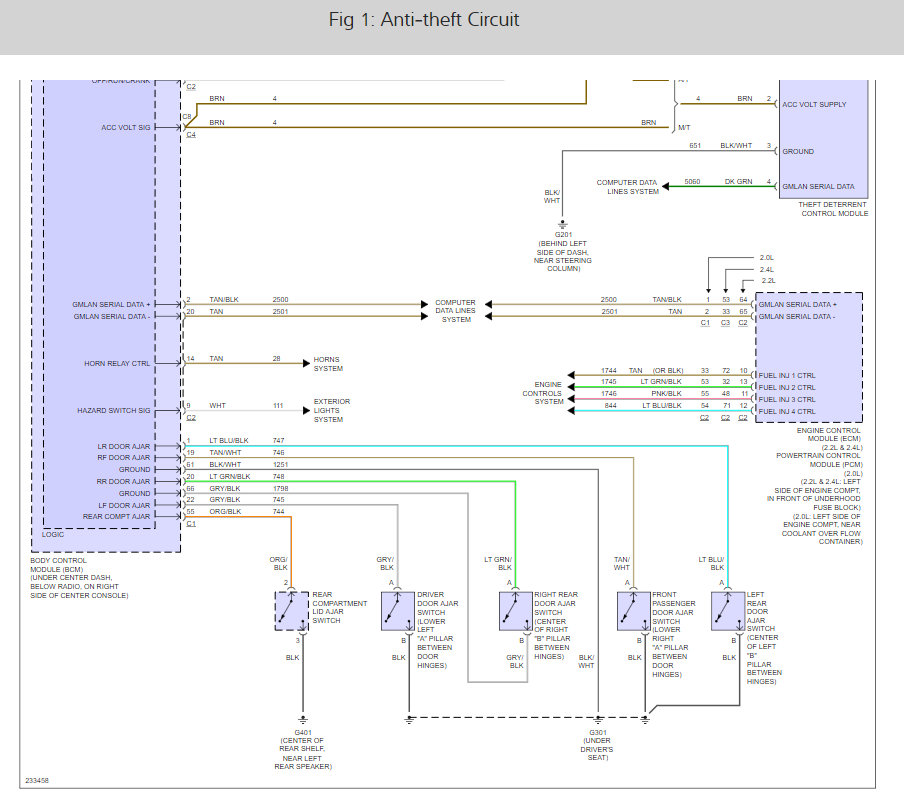This screenshot has width=904, height=810.
Task: Click wire circuit number 747
Action: [278, 440]
